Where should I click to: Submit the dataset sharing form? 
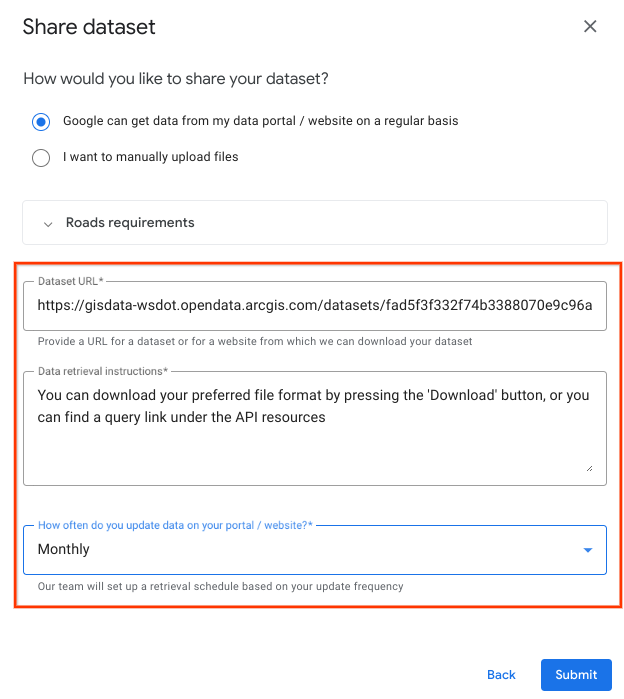[x=576, y=675]
